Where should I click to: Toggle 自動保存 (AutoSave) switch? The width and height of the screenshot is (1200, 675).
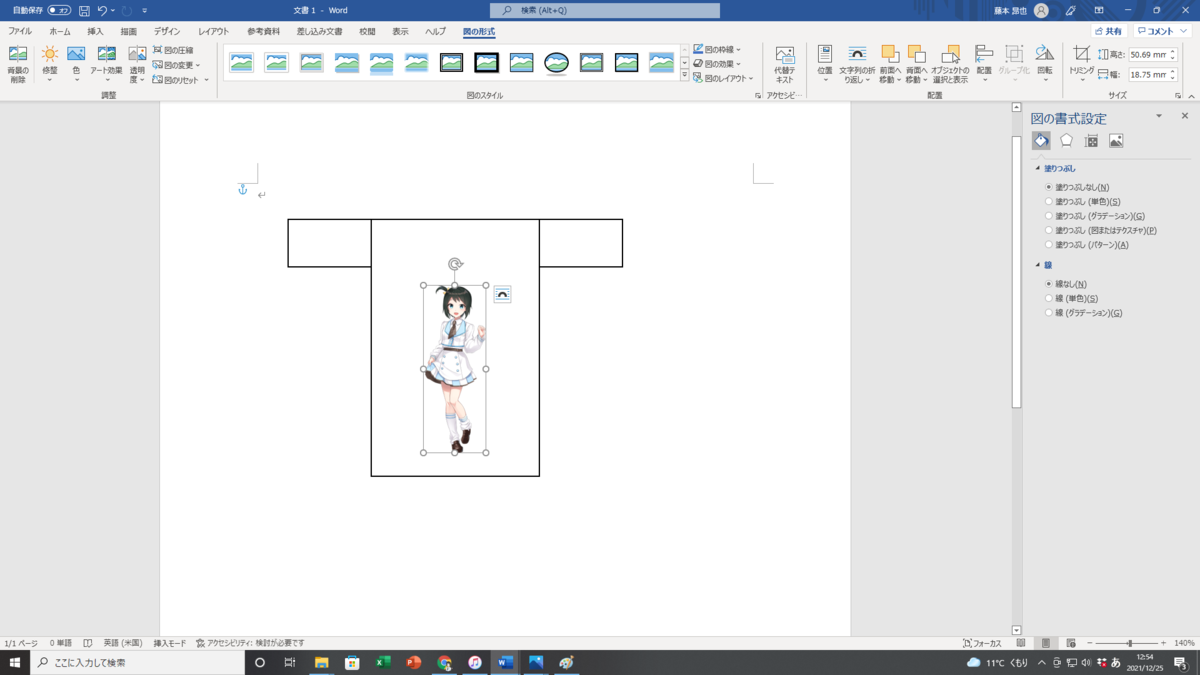59,10
